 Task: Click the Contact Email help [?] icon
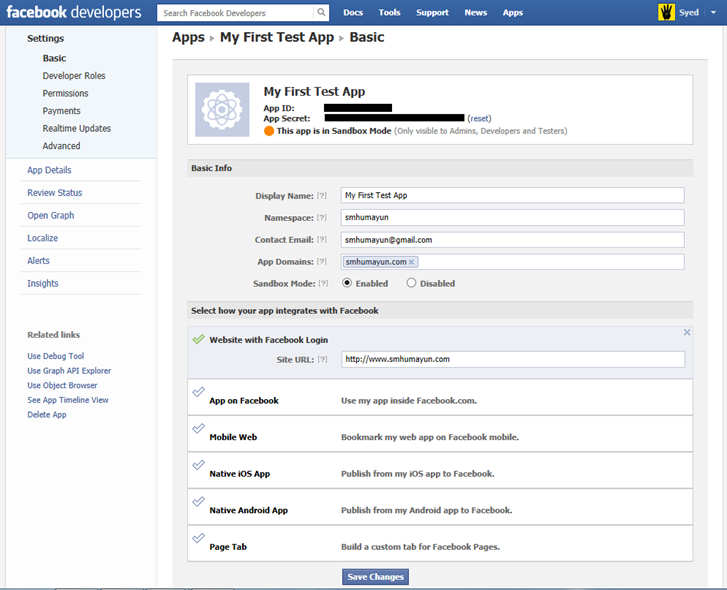pos(322,240)
